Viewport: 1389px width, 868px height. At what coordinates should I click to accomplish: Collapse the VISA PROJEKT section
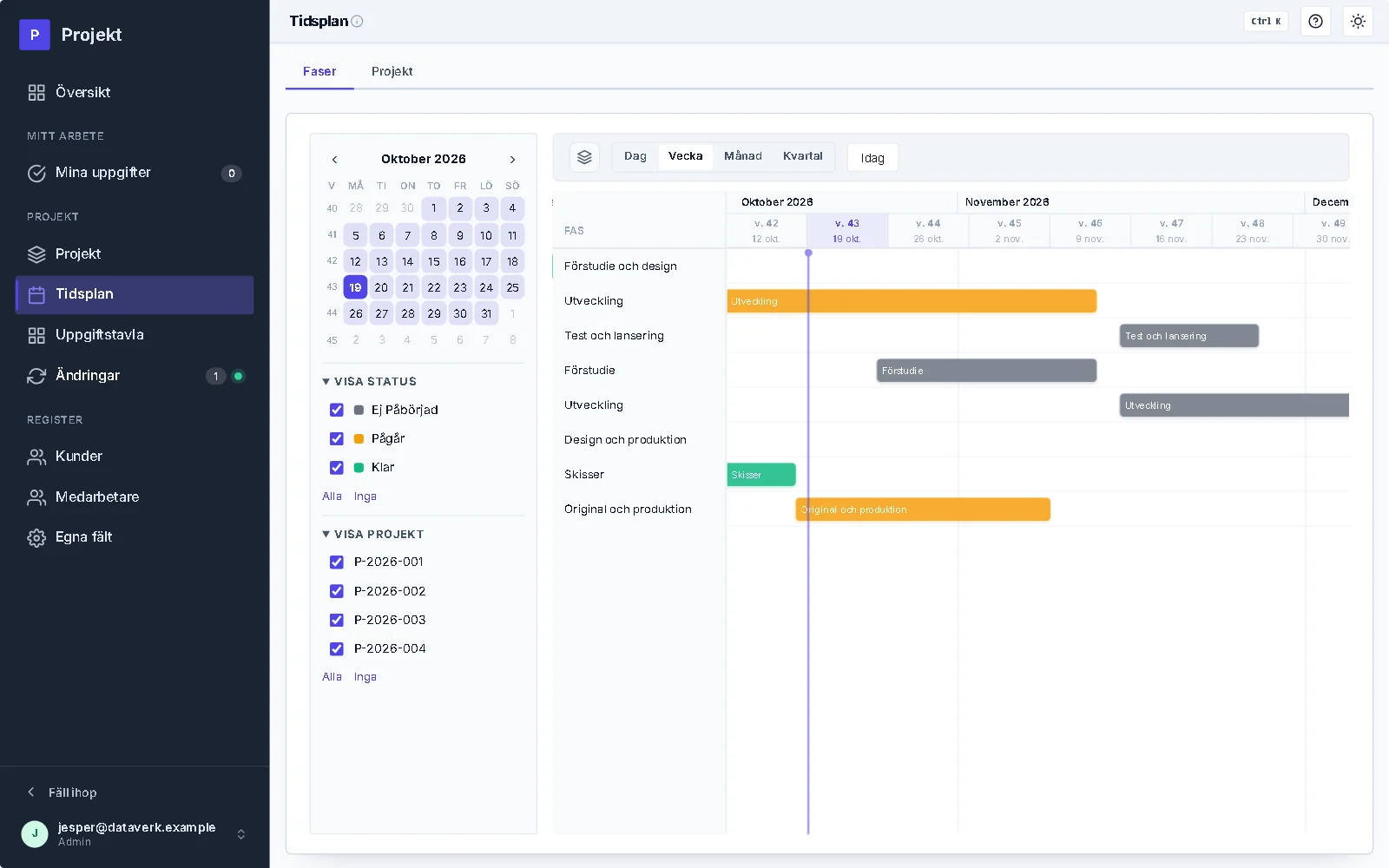(373, 535)
